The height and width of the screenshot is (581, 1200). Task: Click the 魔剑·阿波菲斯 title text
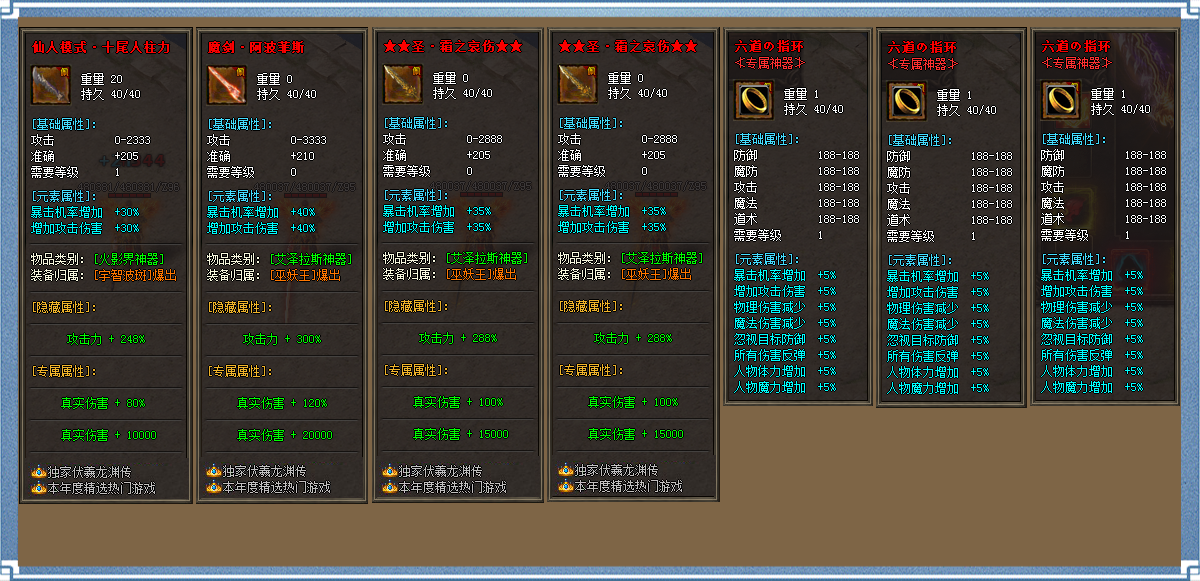pyautogui.click(x=256, y=46)
